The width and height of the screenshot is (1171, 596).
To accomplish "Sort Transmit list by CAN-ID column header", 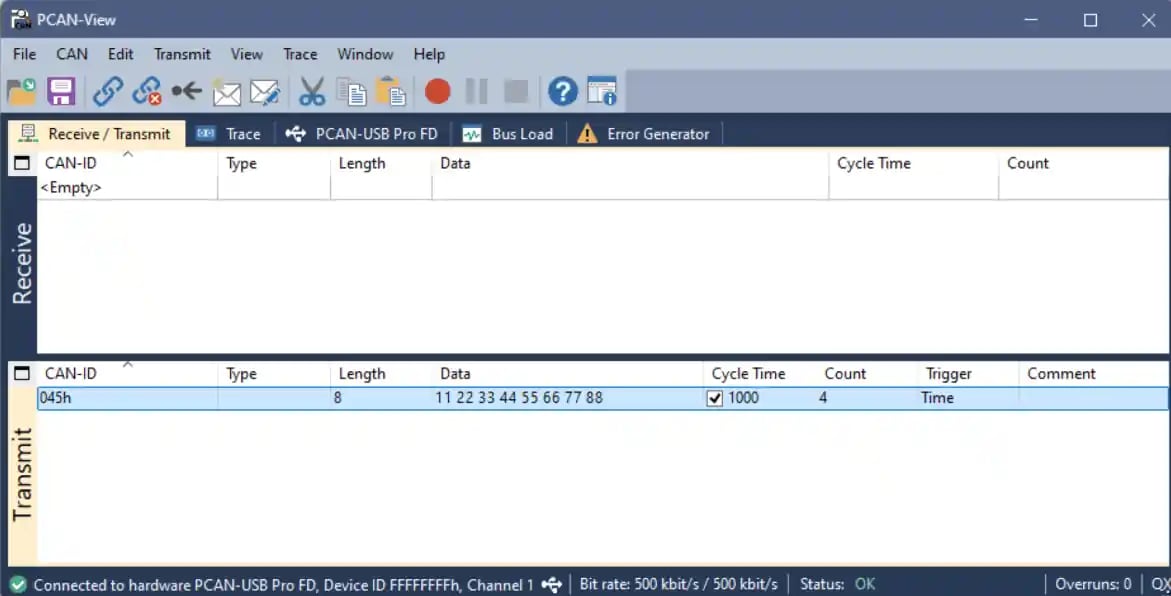I will (x=127, y=373).
